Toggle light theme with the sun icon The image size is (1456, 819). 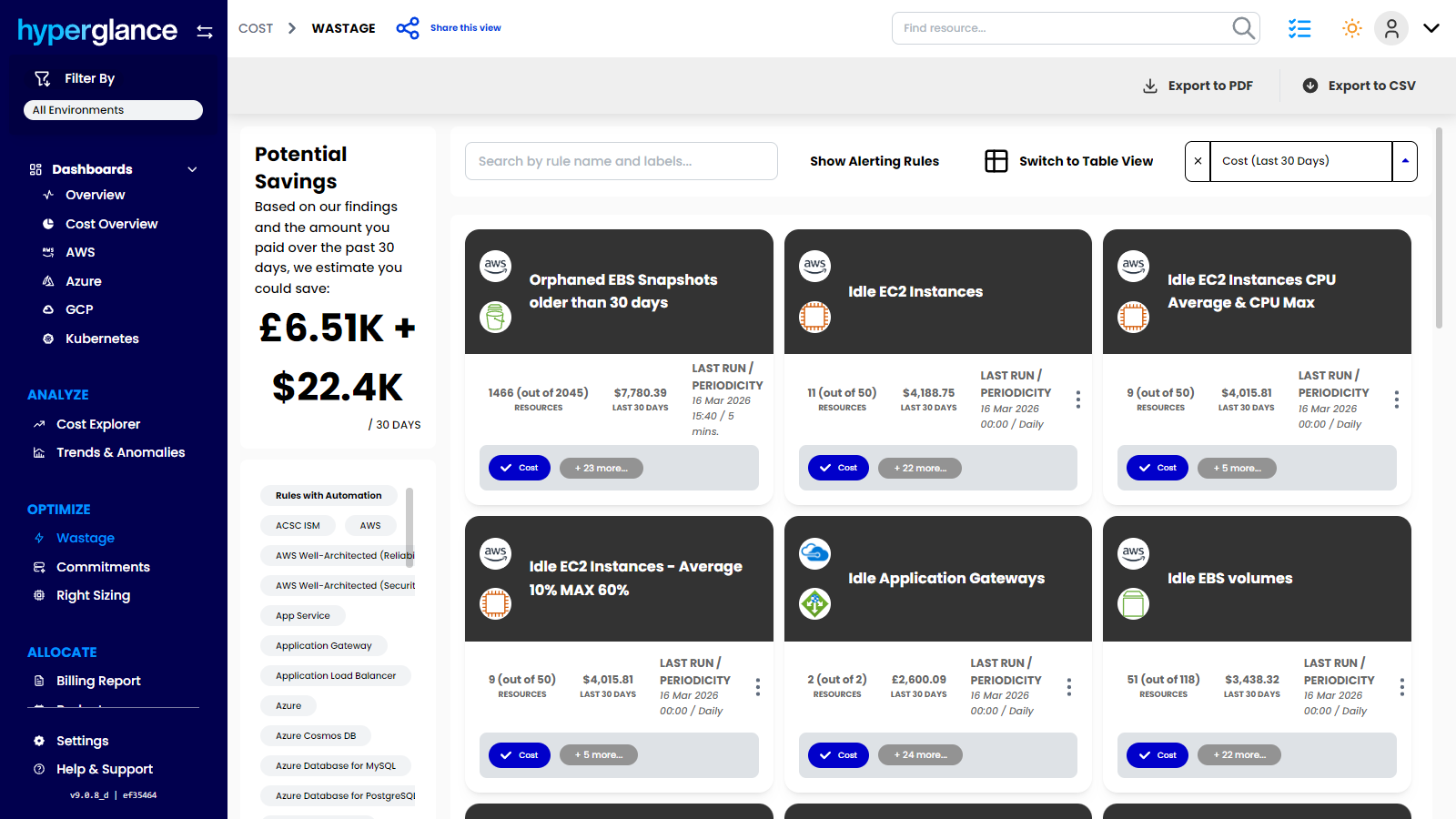click(x=1352, y=28)
